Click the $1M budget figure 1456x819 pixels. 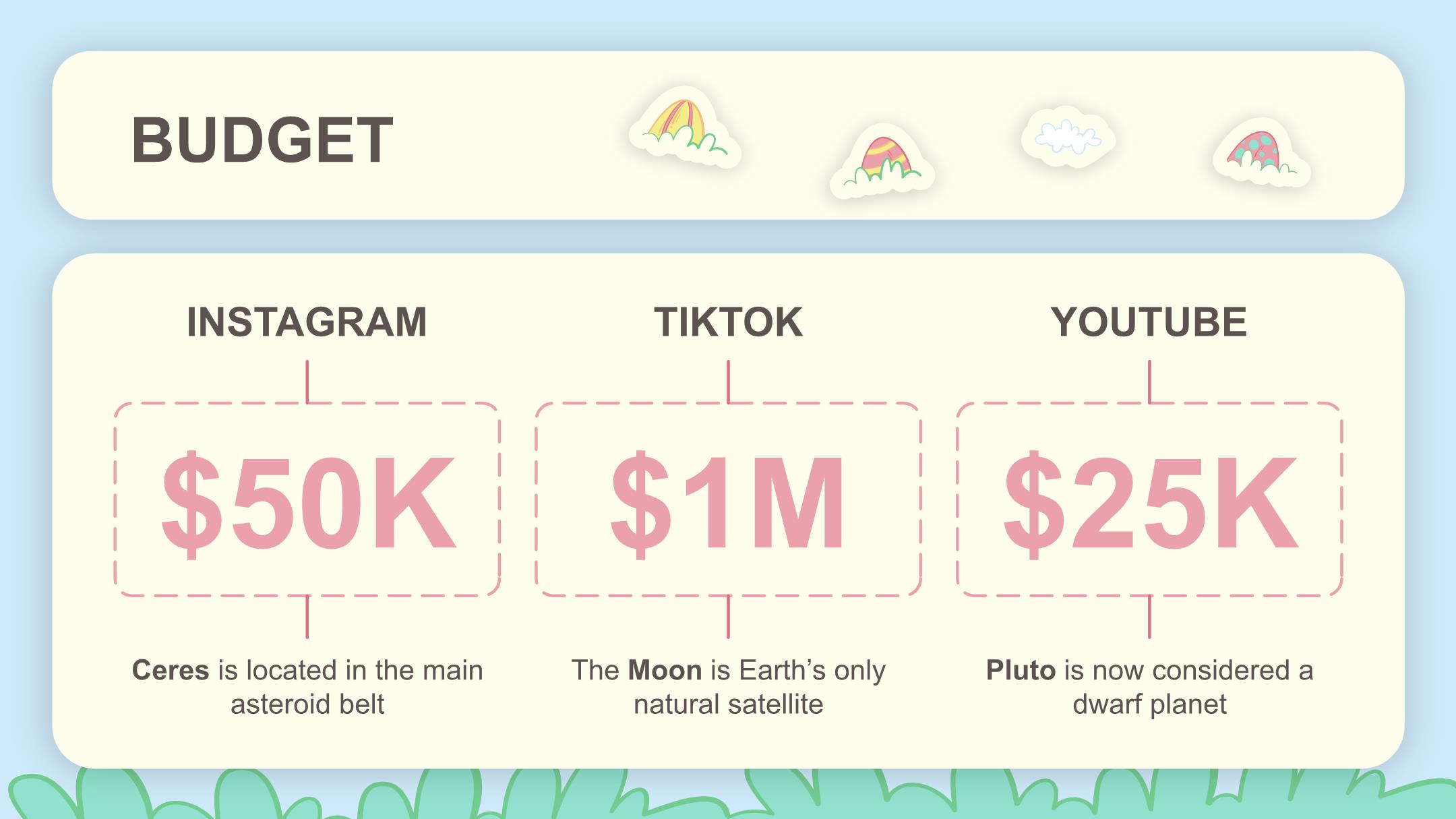[x=727, y=504]
